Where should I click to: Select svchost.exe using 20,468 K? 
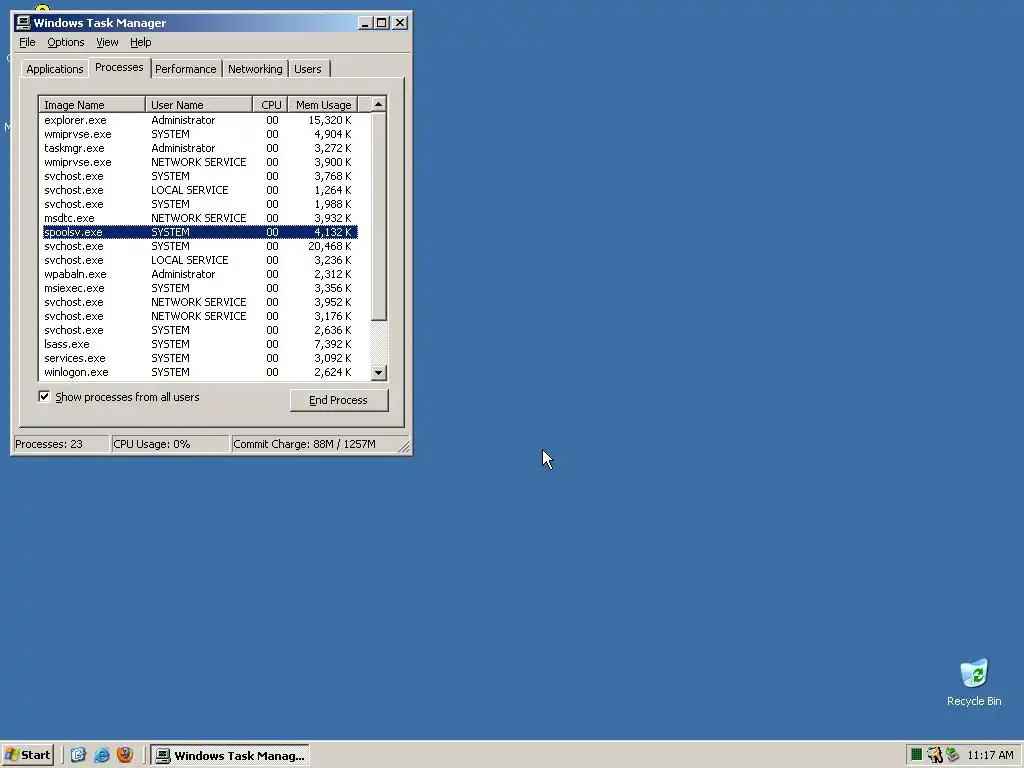[200, 246]
